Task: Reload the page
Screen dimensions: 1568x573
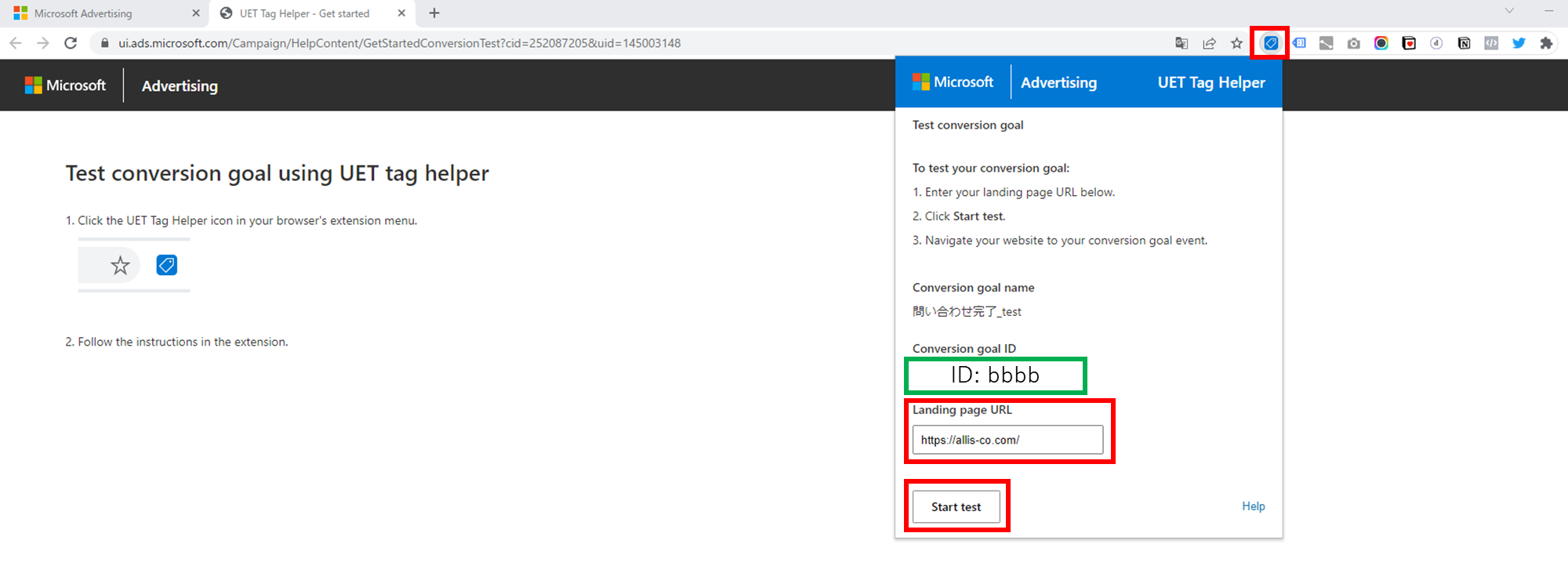Action: [71, 43]
